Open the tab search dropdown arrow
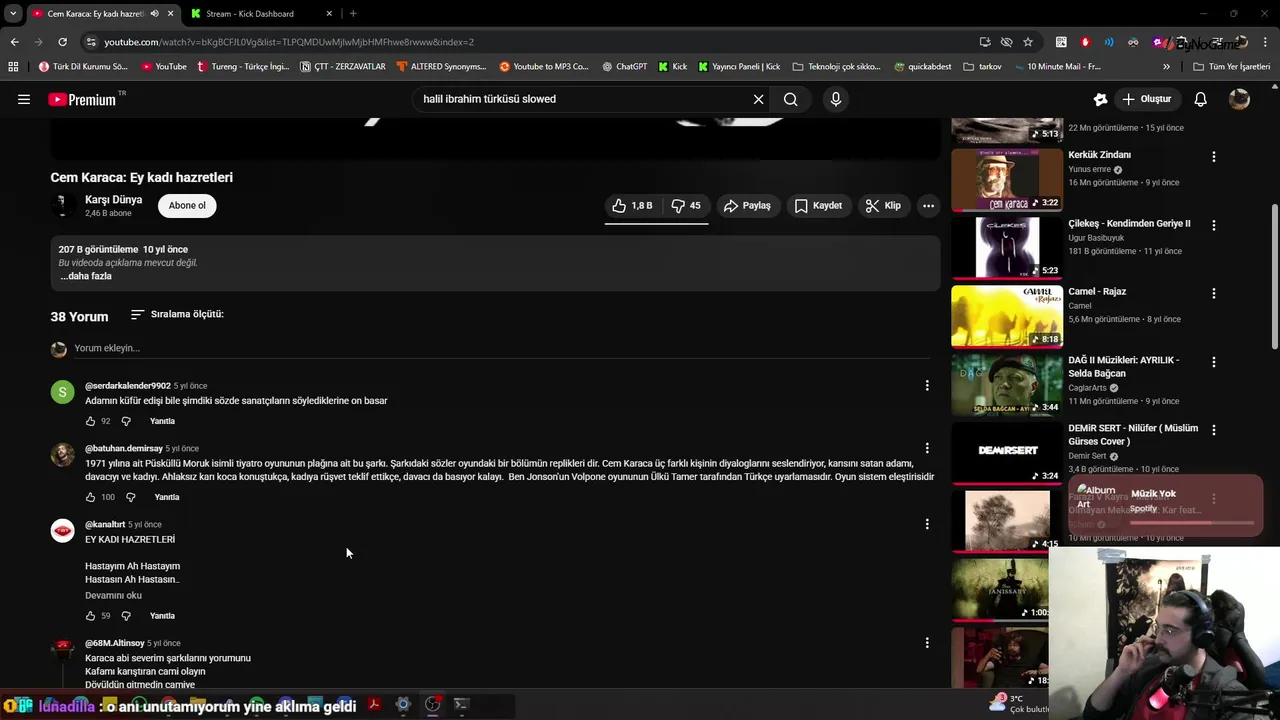 click(13, 13)
